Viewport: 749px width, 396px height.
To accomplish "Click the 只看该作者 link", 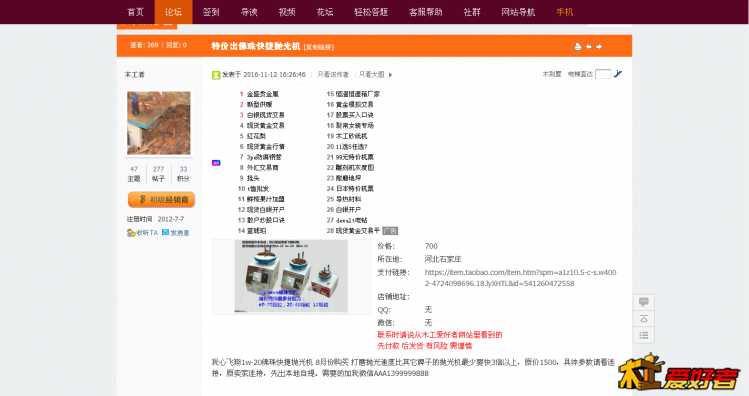I will click(x=333, y=75).
